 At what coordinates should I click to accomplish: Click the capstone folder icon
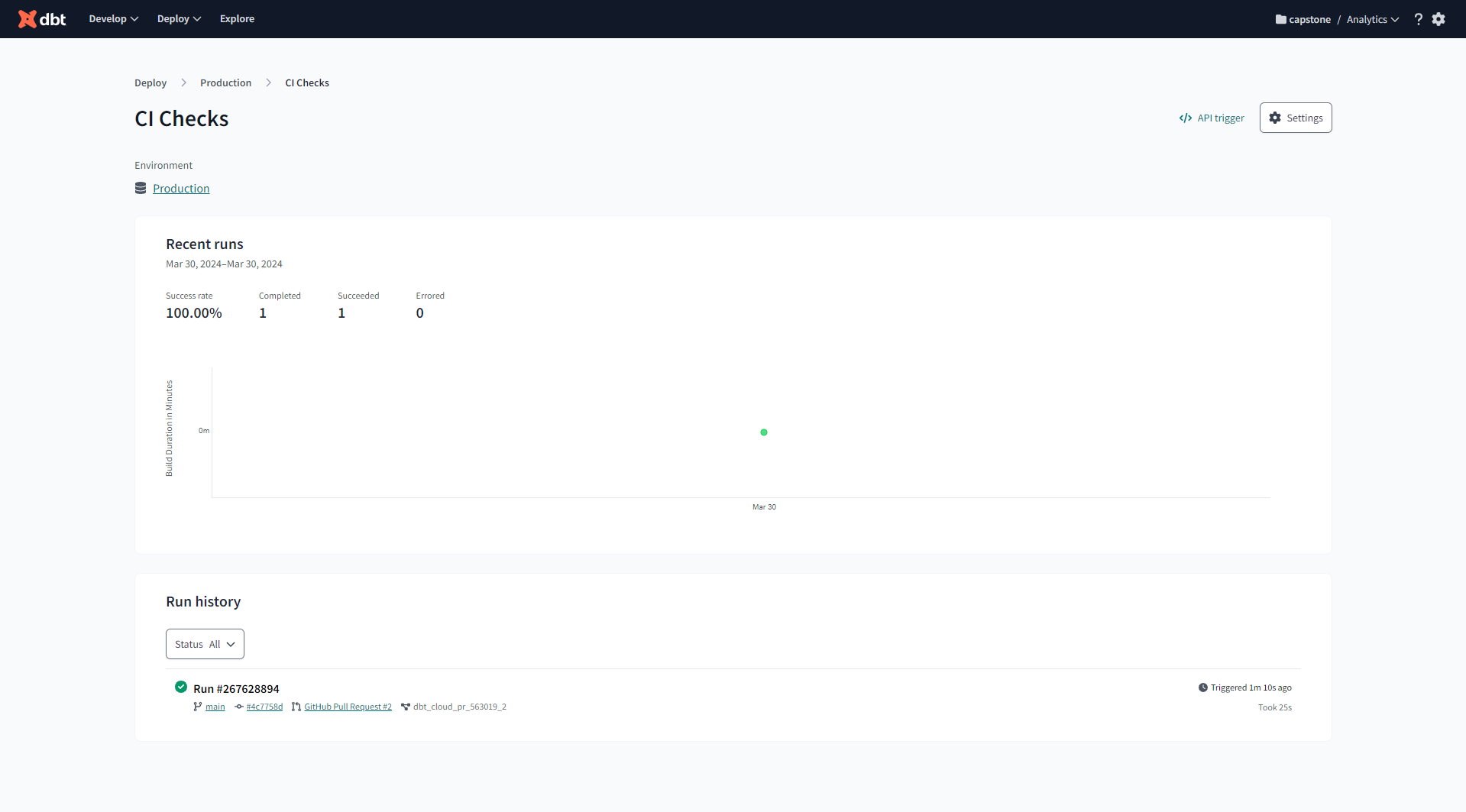pyautogui.click(x=1280, y=20)
